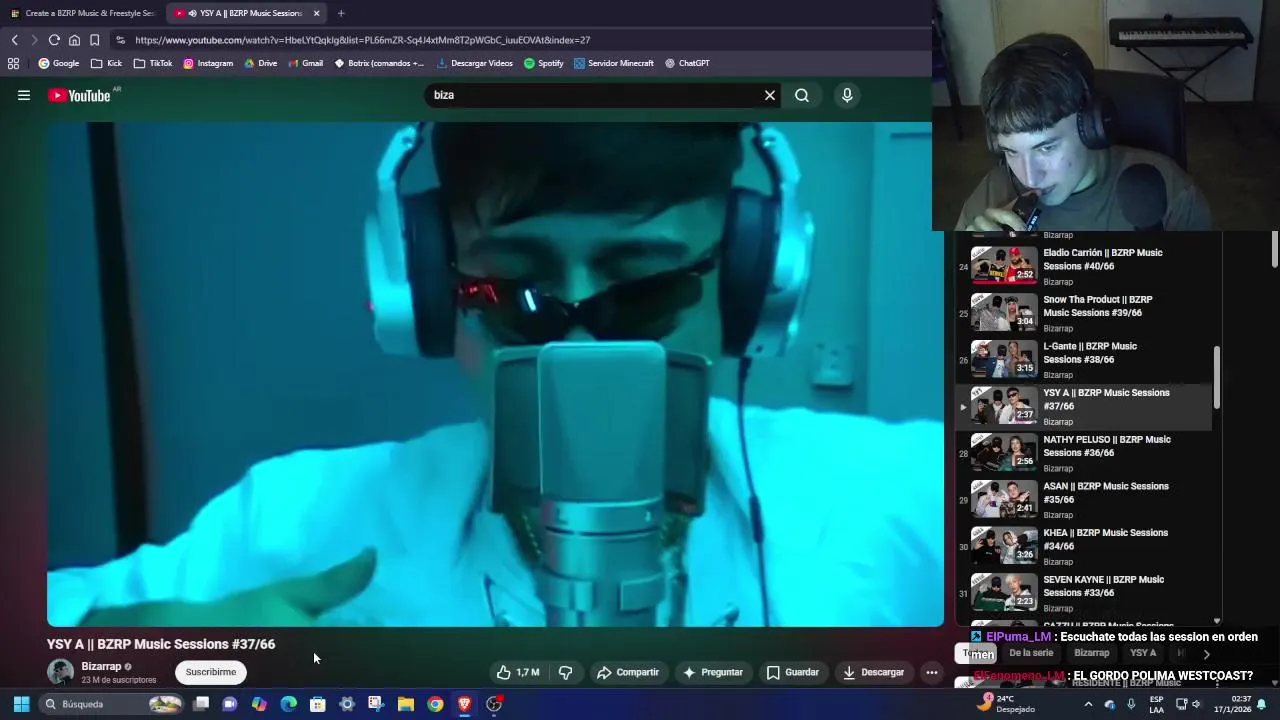1280x720 pixels.
Task: Open the notifications bell in tray
Action: (1261, 704)
